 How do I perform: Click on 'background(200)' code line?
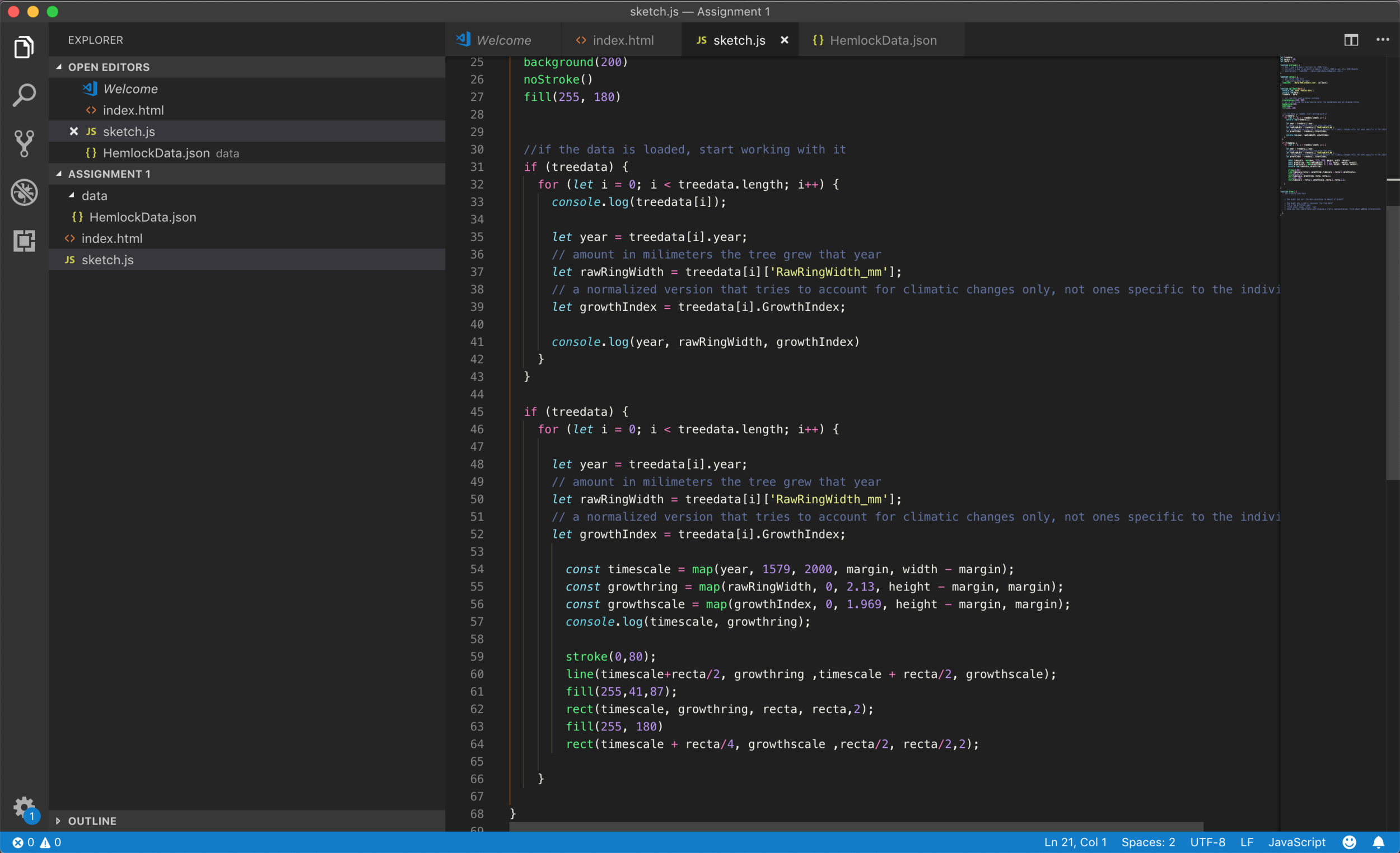tap(575, 62)
